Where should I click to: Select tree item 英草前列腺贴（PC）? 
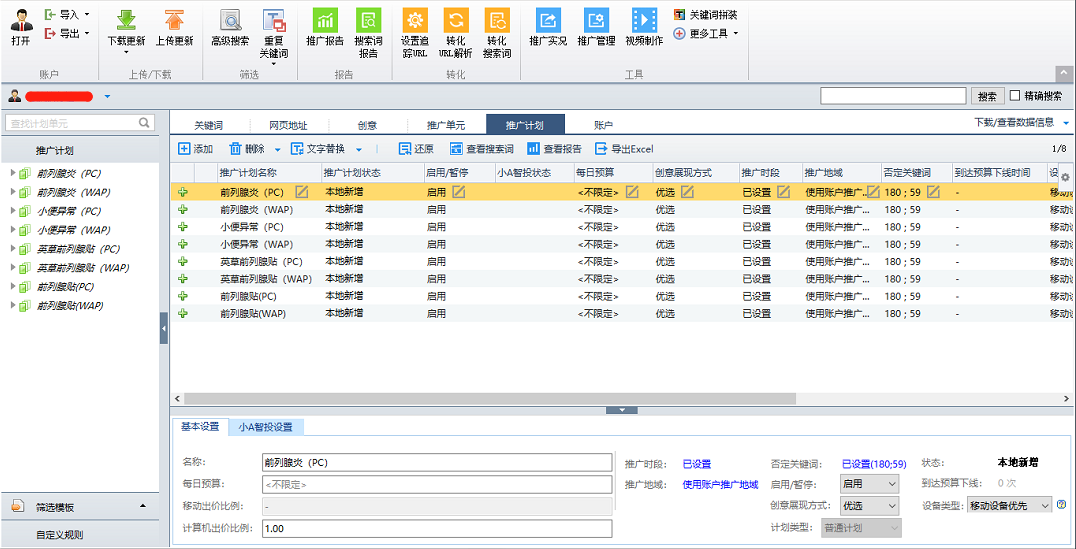pyautogui.click(x=78, y=249)
